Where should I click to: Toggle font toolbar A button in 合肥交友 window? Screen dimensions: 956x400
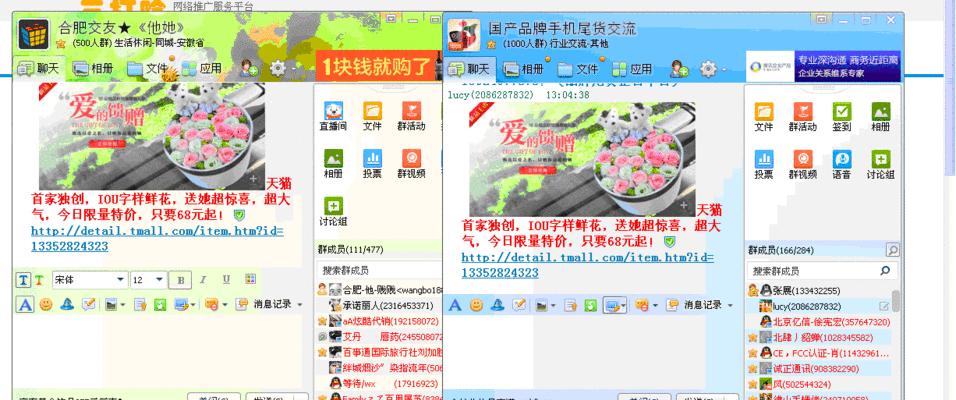tap(24, 304)
